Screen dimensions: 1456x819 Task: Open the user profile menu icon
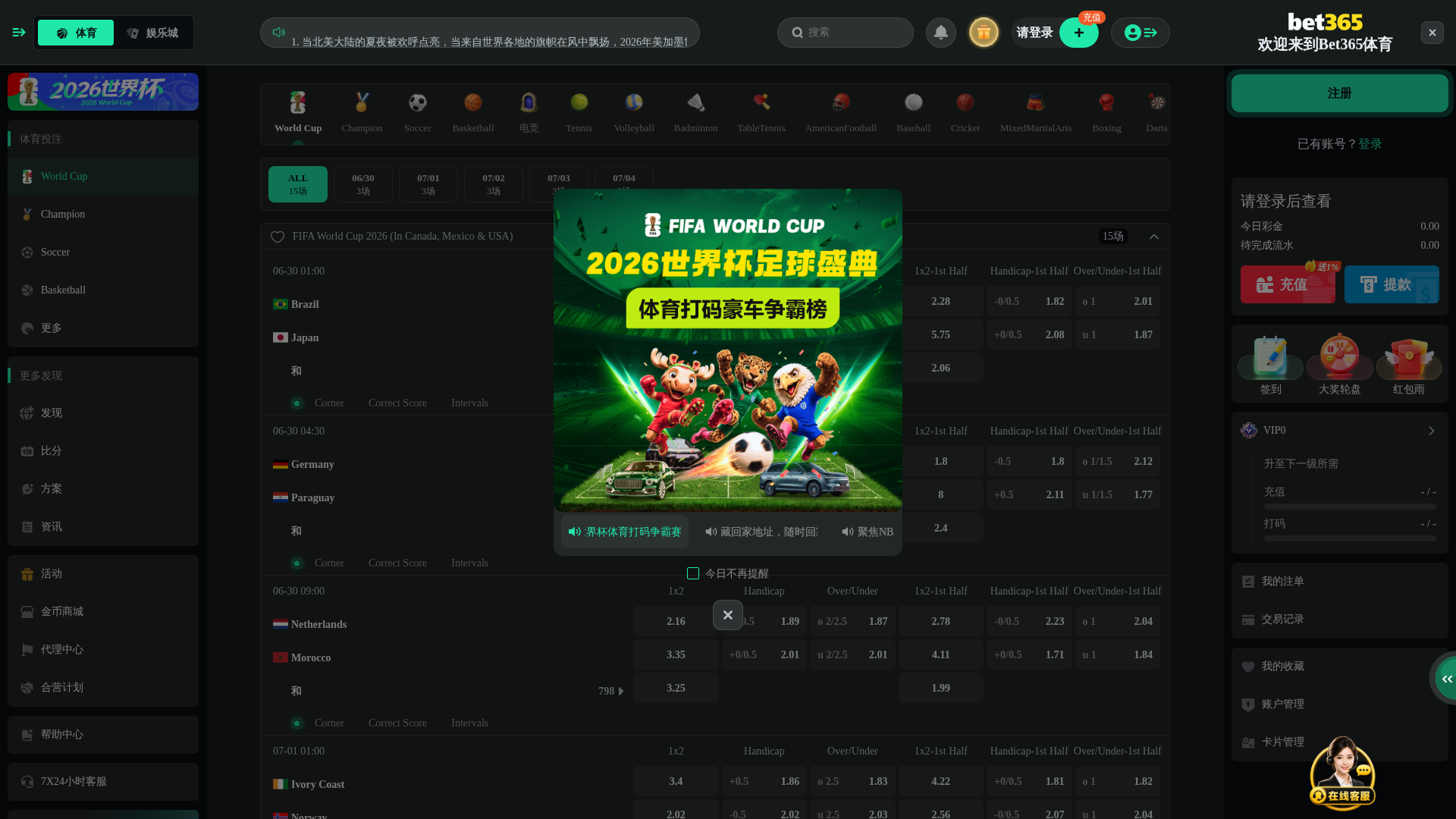point(1141,33)
